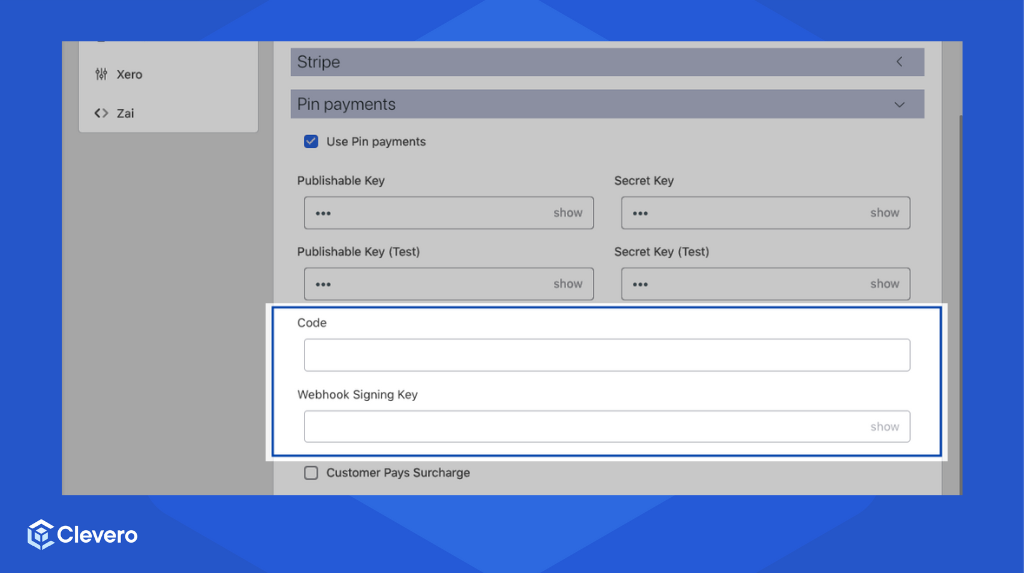Click into the Webhook Signing Key field

pyautogui.click(x=607, y=427)
